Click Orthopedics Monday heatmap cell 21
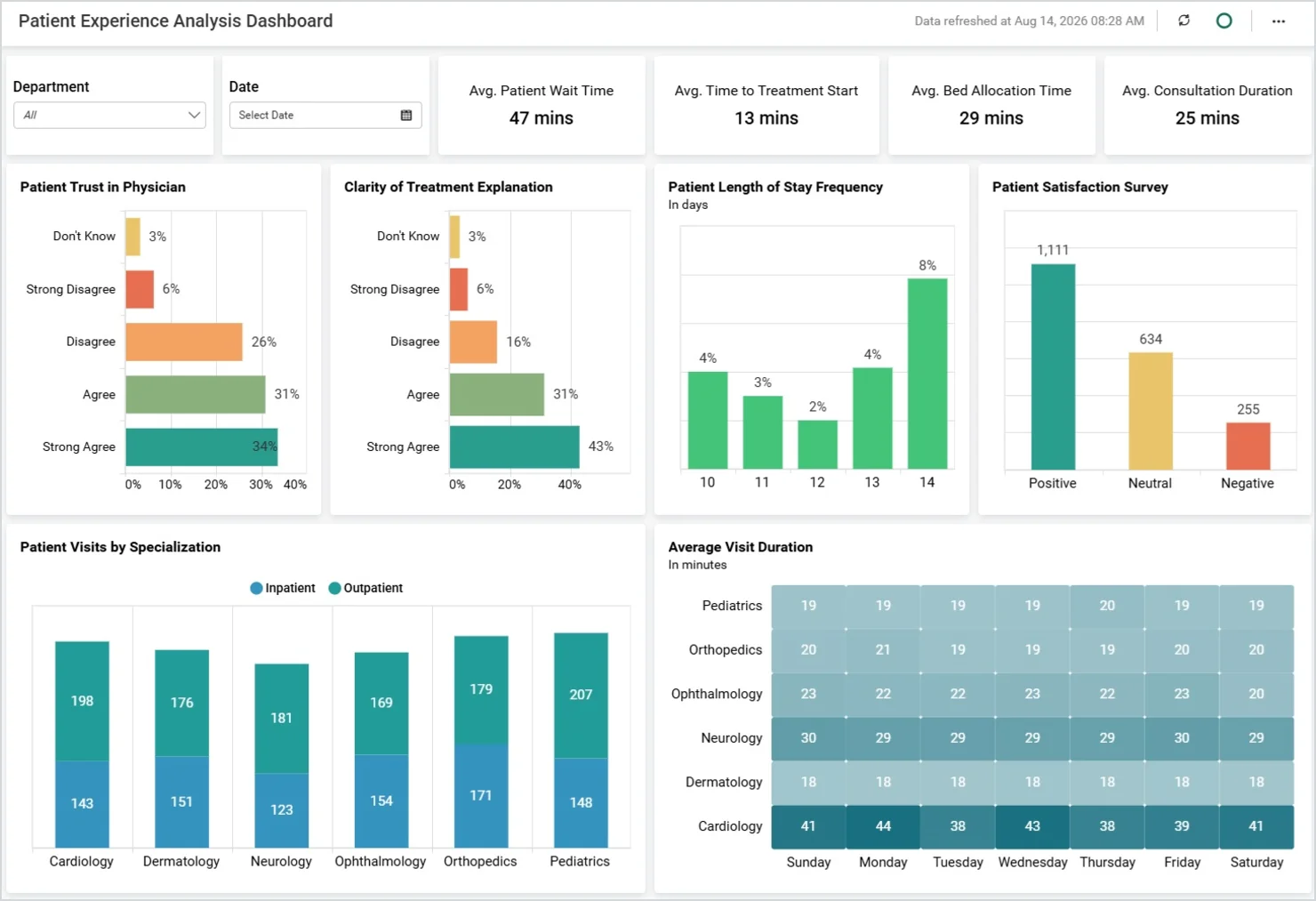This screenshot has height=901, width=1316. point(883,650)
